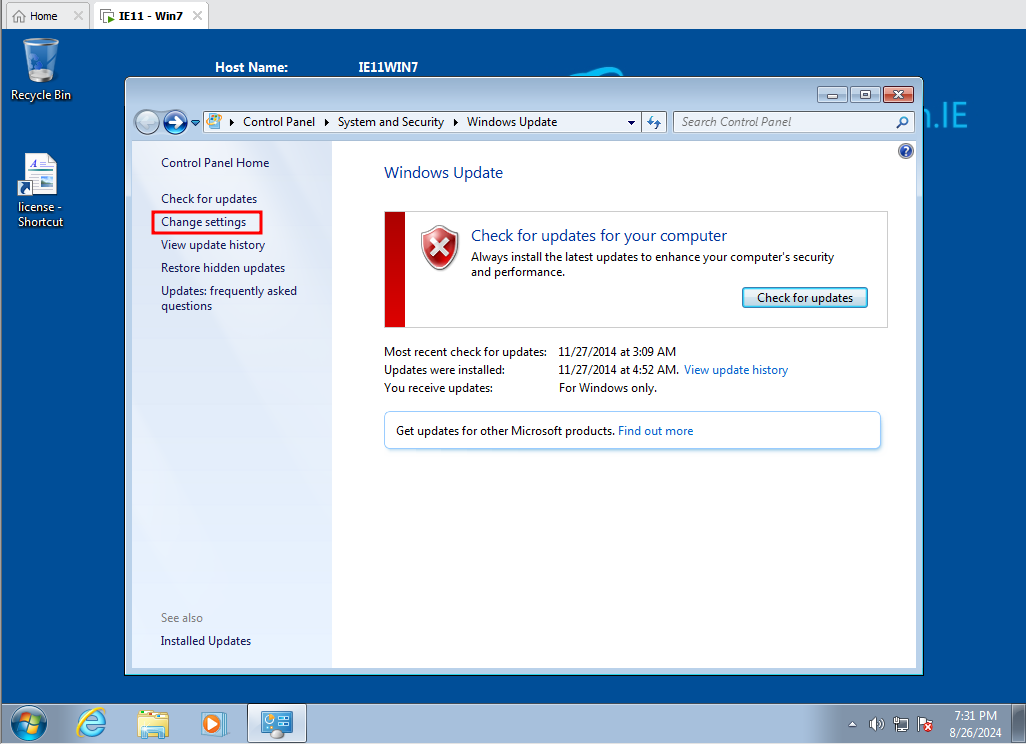Maximize the Windows Update window
Screen dimensions: 1026x745
click(x=865, y=95)
